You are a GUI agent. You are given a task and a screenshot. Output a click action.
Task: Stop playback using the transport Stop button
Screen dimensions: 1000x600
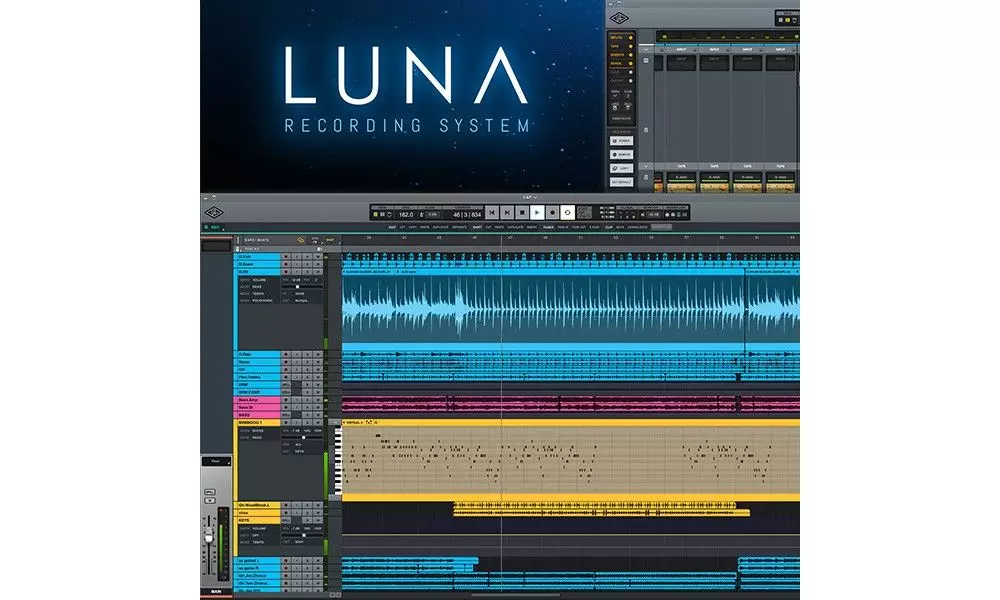(x=522, y=212)
